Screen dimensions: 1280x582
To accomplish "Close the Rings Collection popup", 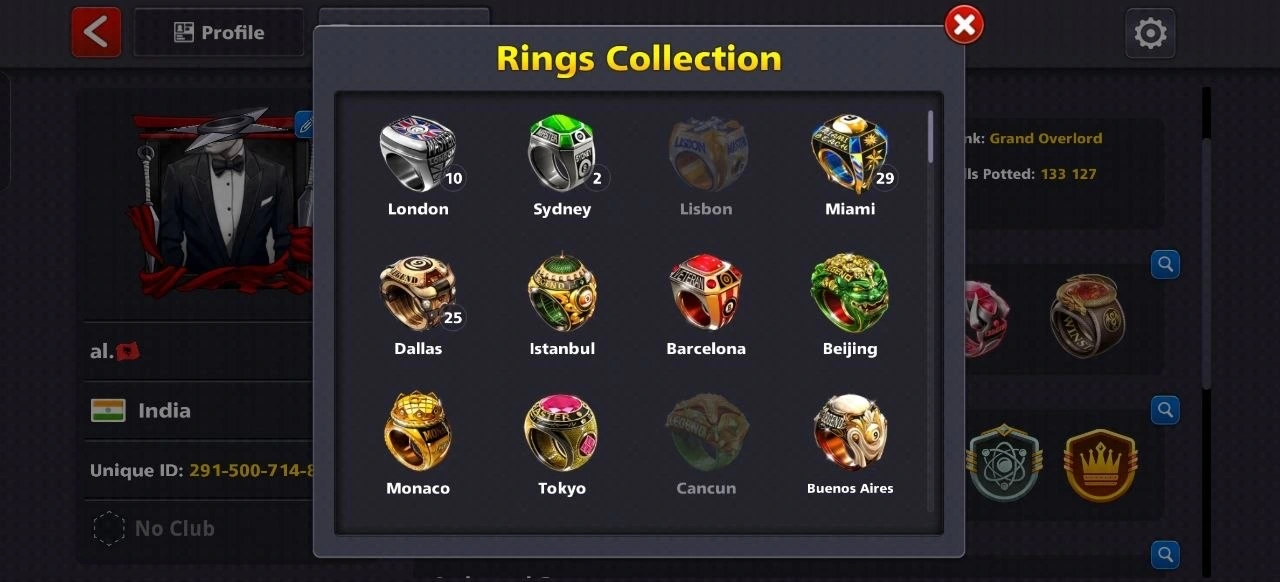I will [964, 26].
